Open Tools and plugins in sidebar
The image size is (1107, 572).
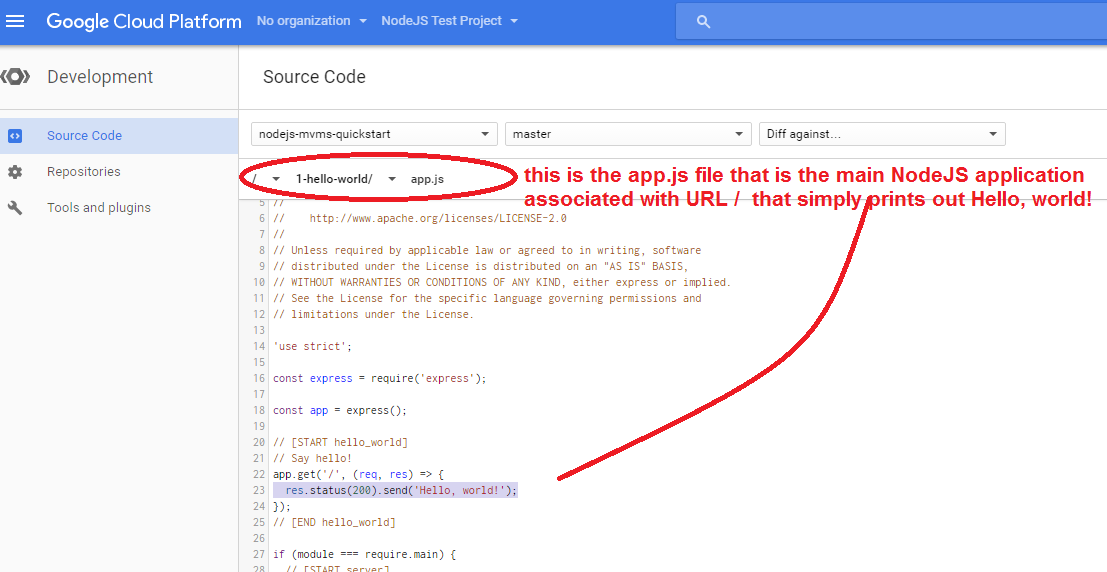click(x=98, y=208)
